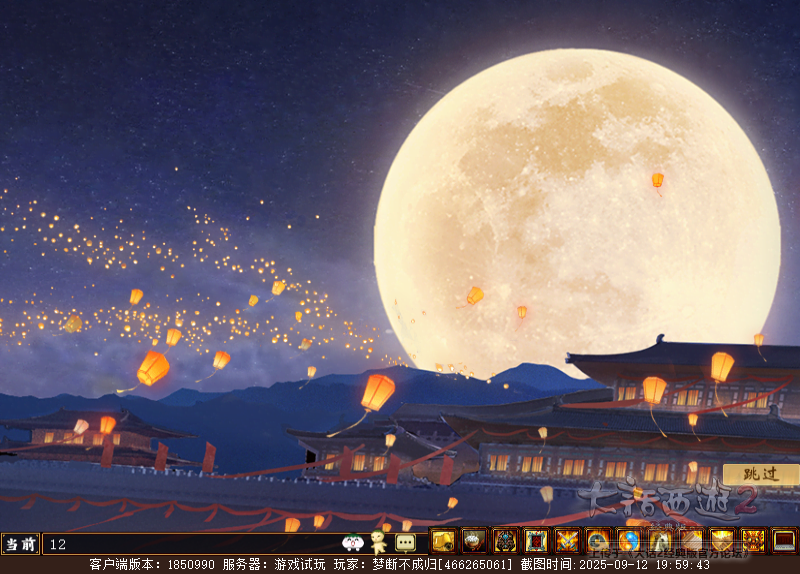Open the armored character icon
Screen dimensions: 800x574
[505, 541]
